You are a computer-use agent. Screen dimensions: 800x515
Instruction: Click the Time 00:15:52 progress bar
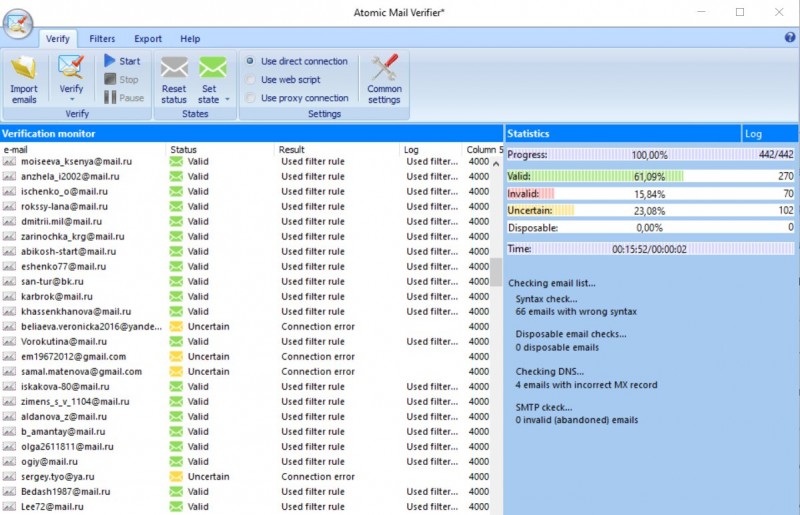[x=650, y=249]
